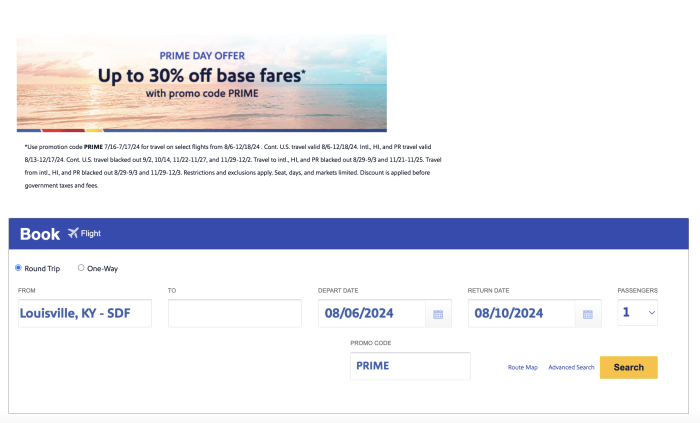Screen dimensions: 700x423
Task: Switch to the Flight tab label
Action: [91, 234]
